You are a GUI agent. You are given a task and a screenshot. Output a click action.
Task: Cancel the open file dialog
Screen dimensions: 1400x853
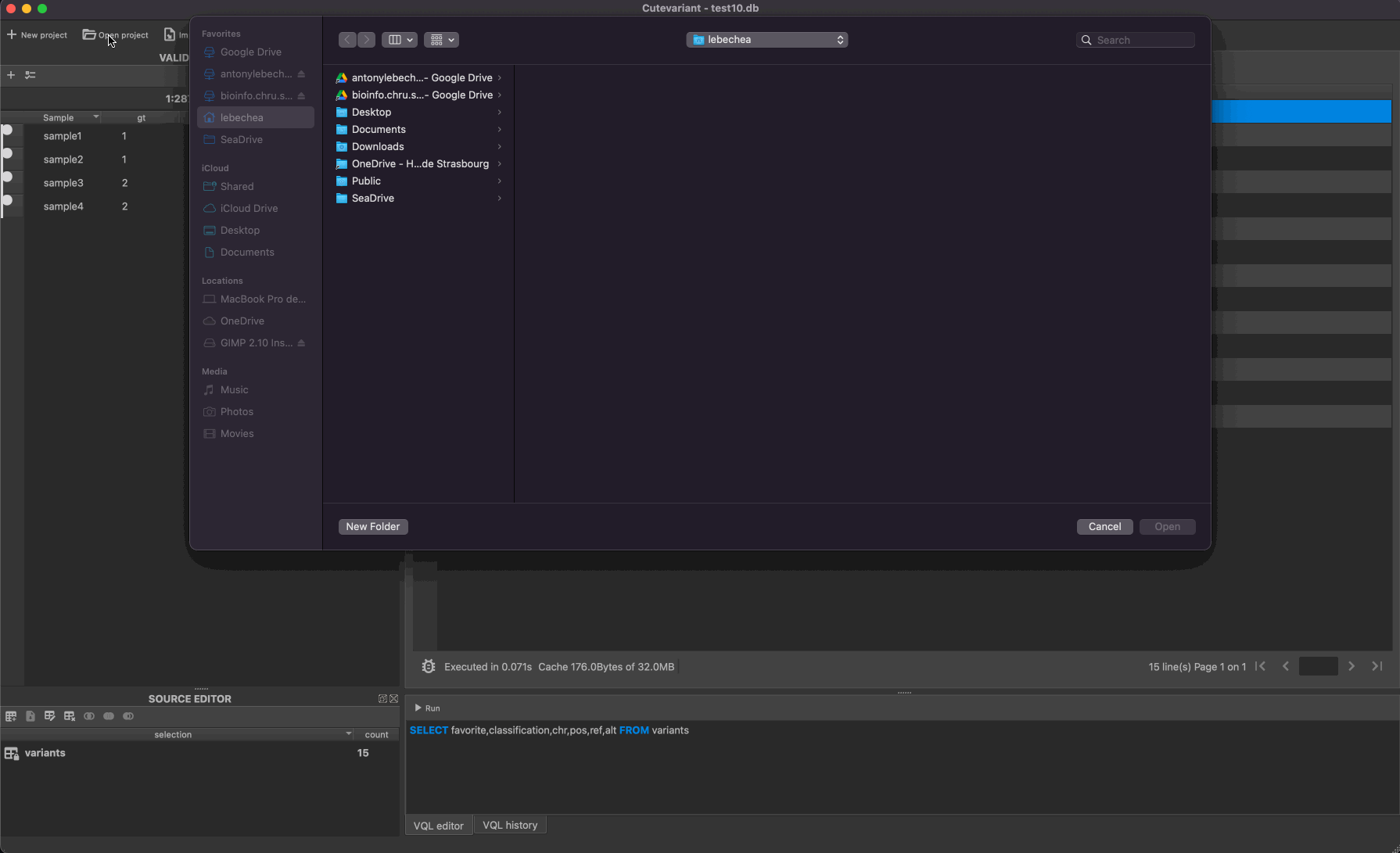click(1104, 526)
